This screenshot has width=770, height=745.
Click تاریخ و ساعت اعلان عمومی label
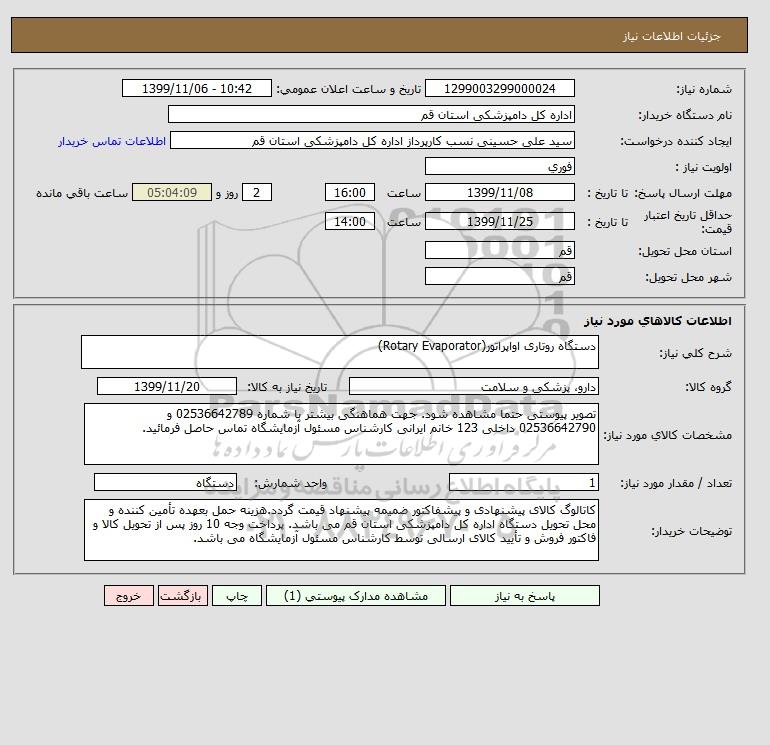point(349,89)
